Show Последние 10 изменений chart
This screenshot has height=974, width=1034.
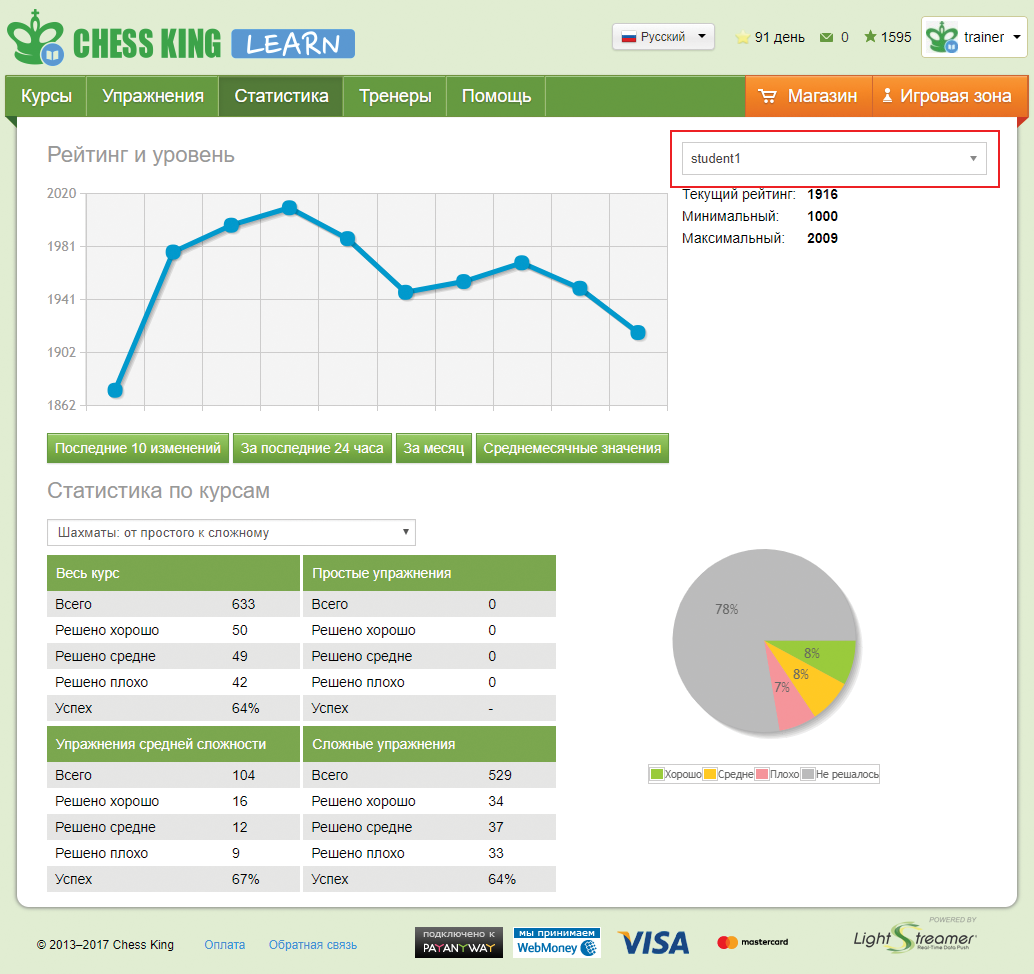[x=138, y=449]
